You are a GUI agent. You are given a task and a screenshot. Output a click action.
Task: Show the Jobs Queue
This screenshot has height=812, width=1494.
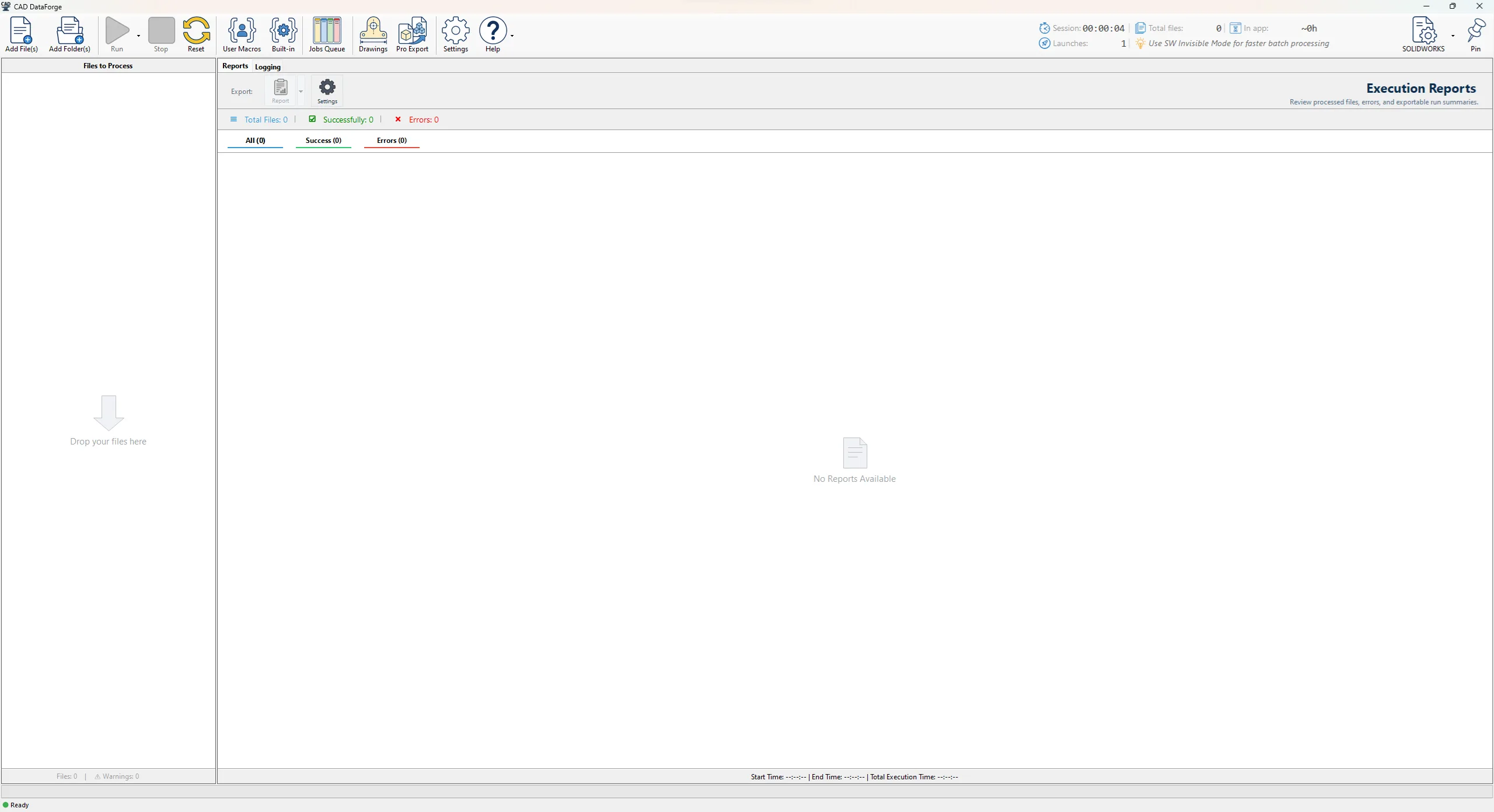[x=327, y=34]
